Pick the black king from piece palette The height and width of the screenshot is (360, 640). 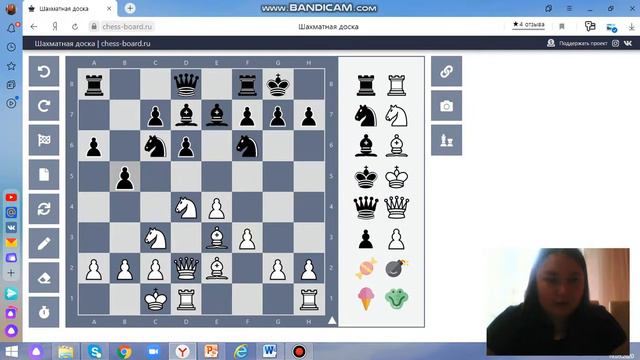point(366,177)
